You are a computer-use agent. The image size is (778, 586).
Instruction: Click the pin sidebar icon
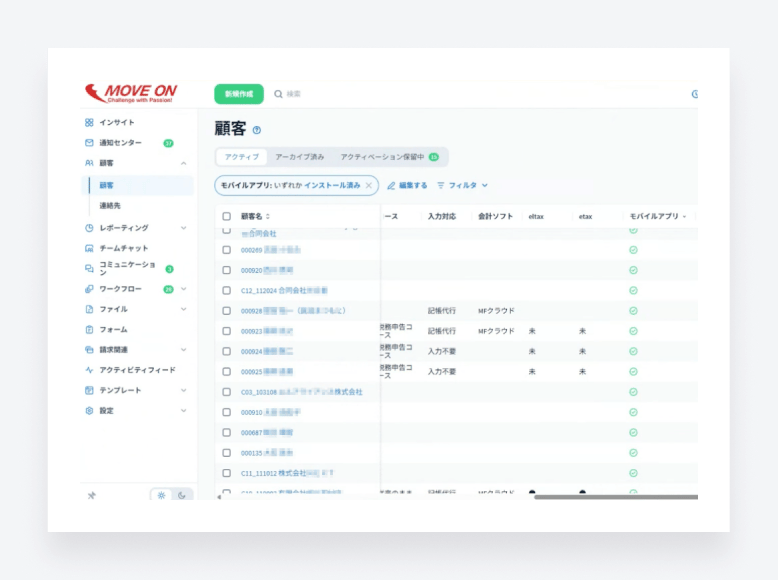coord(92,495)
